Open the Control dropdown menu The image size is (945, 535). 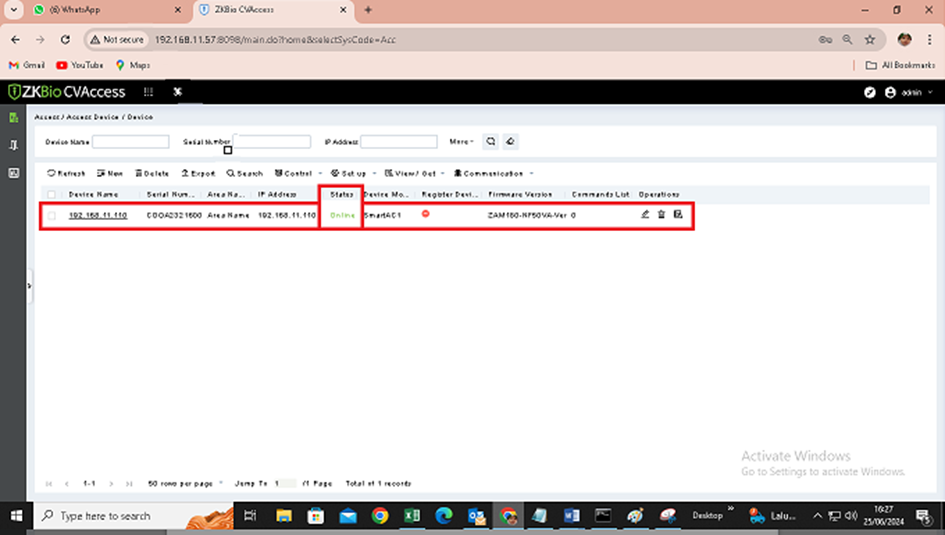[297, 173]
